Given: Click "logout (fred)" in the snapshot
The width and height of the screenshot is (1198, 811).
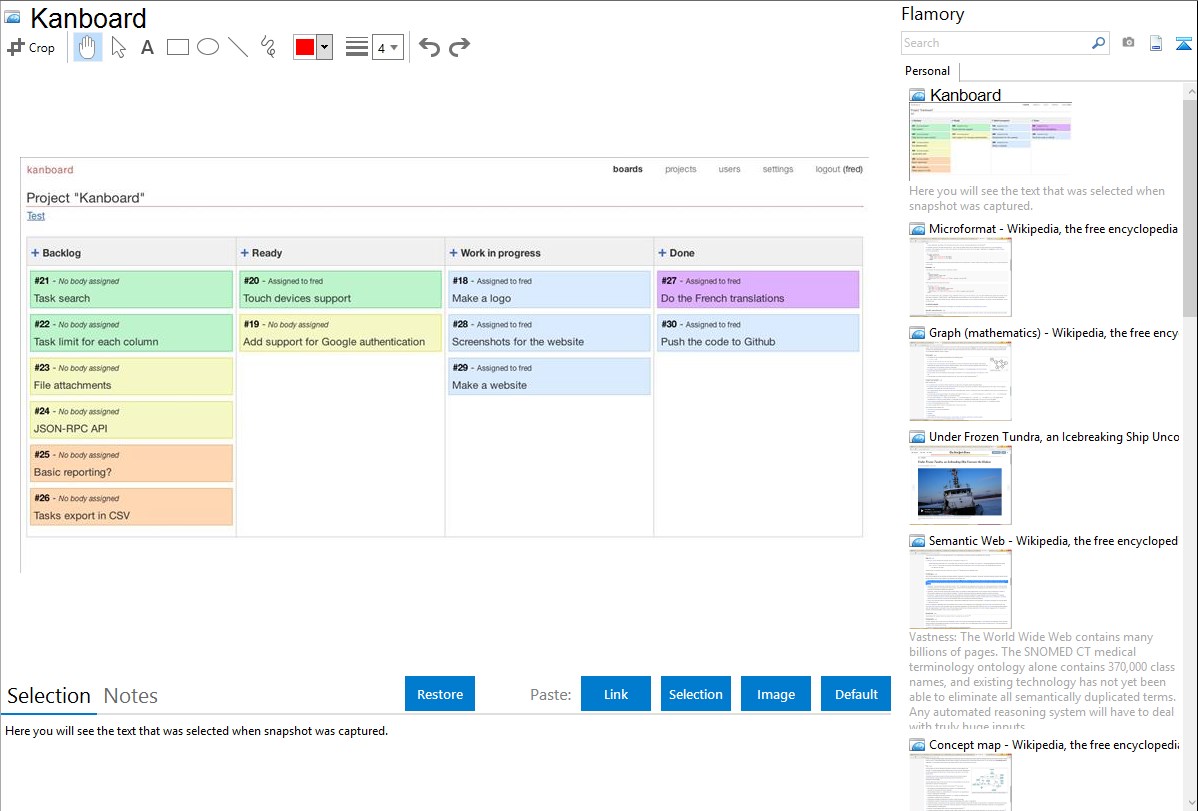Looking at the screenshot, I should click(x=839, y=169).
